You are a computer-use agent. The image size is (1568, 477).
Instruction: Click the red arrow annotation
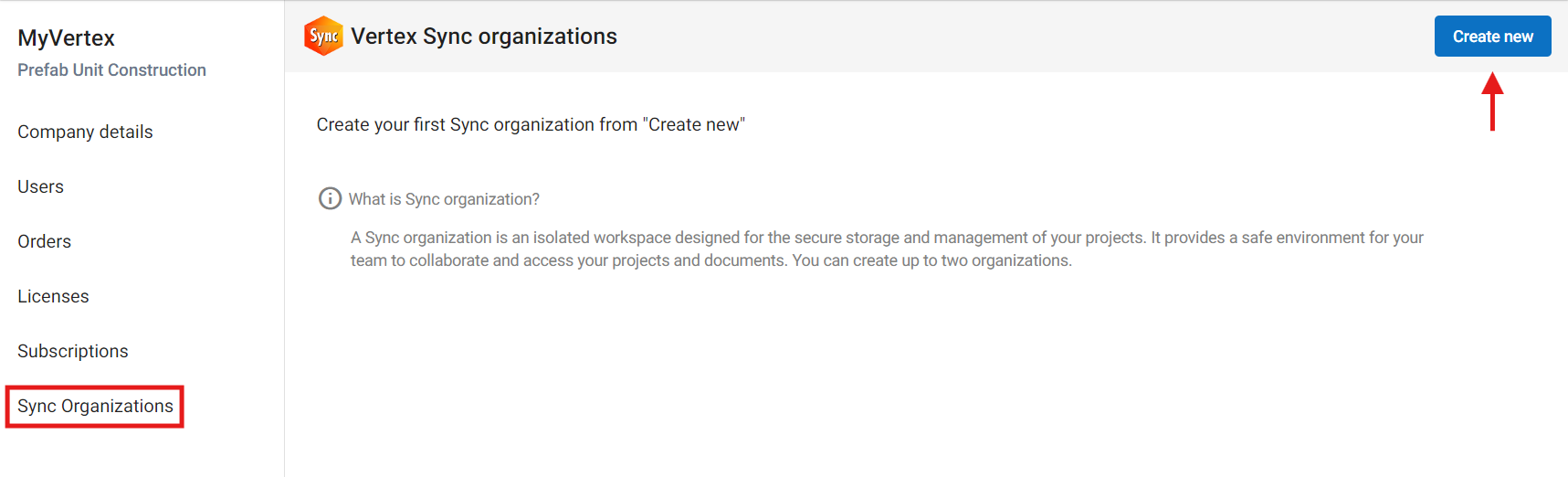pos(1492,101)
